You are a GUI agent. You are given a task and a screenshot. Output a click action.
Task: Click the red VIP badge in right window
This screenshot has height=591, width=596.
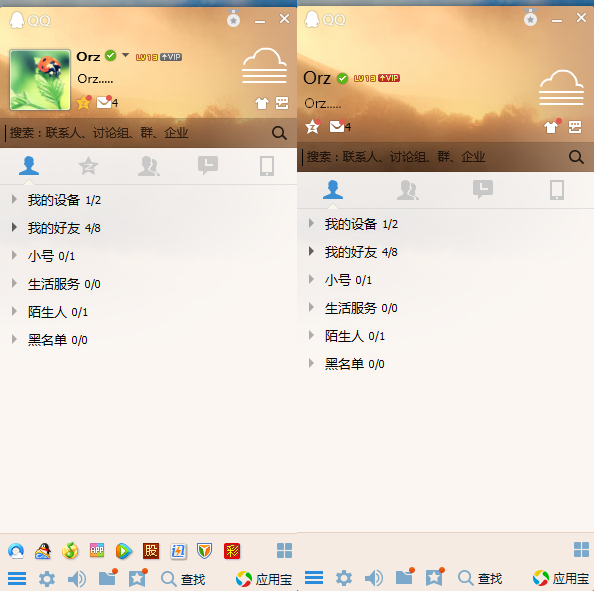click(389, 78)
